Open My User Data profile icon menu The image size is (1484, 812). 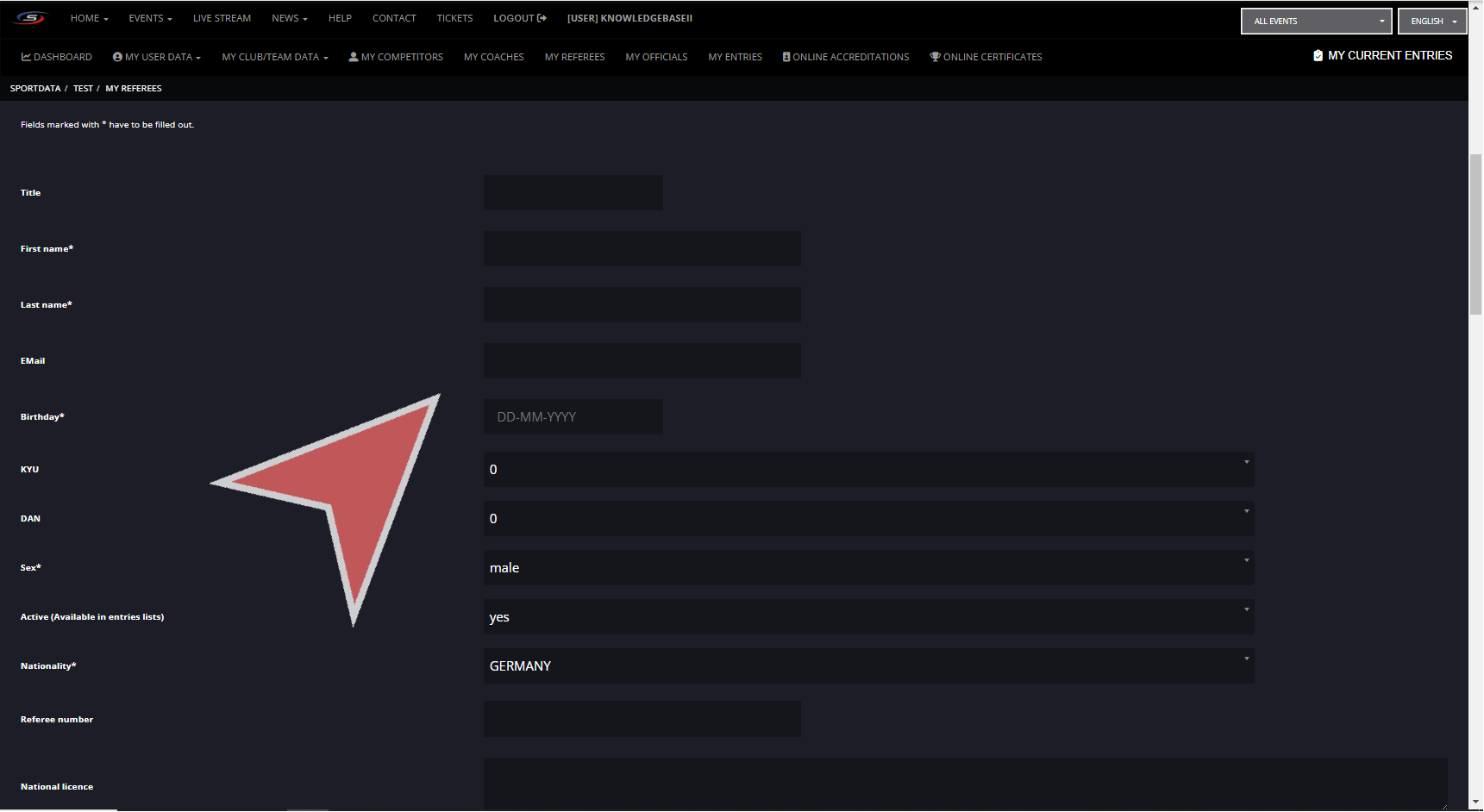tap(117, 57)
